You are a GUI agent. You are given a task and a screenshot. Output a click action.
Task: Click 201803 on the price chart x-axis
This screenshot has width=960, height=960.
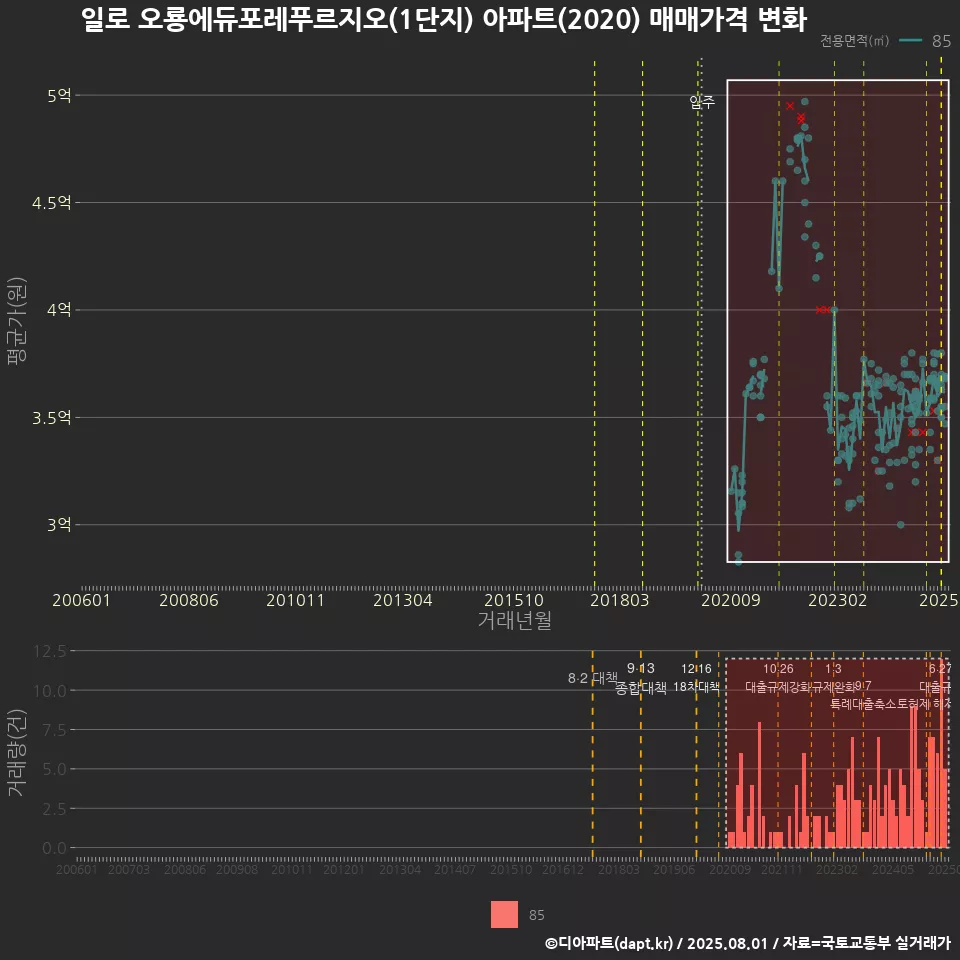(620, 600)
